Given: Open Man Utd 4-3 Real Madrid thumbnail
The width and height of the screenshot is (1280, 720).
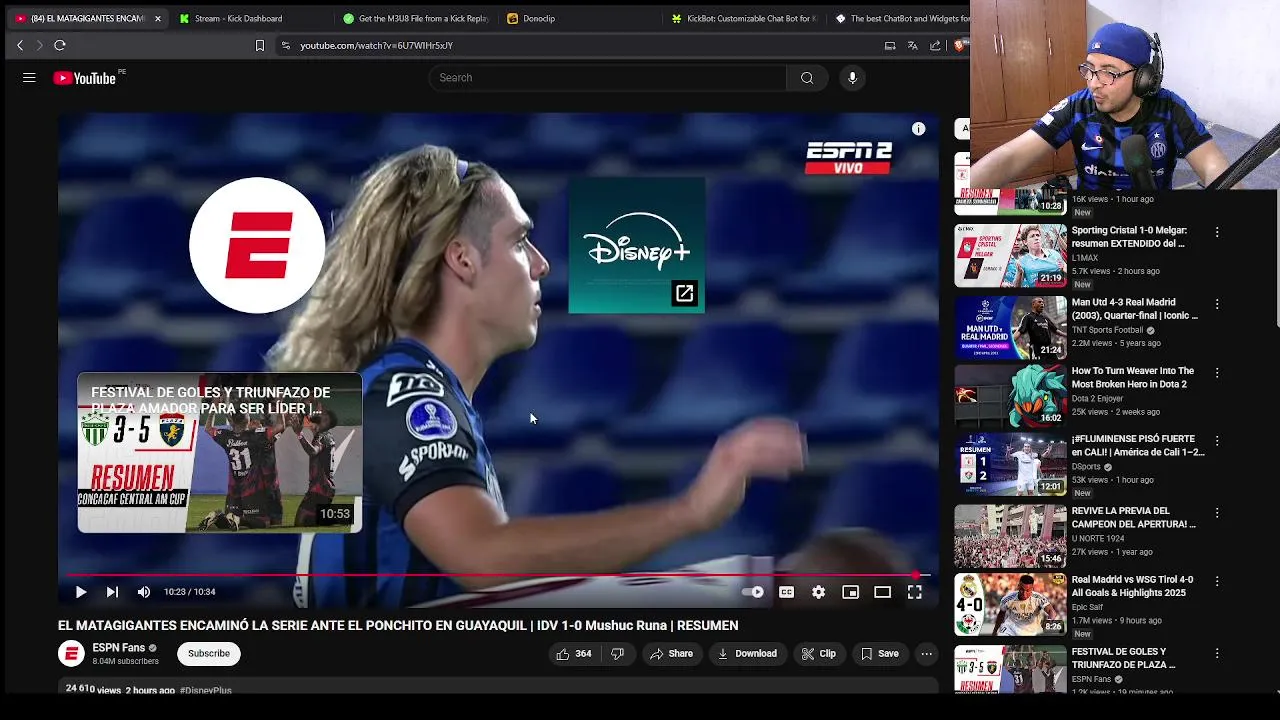Looking at the screenshot, I should coord(1010,327).
